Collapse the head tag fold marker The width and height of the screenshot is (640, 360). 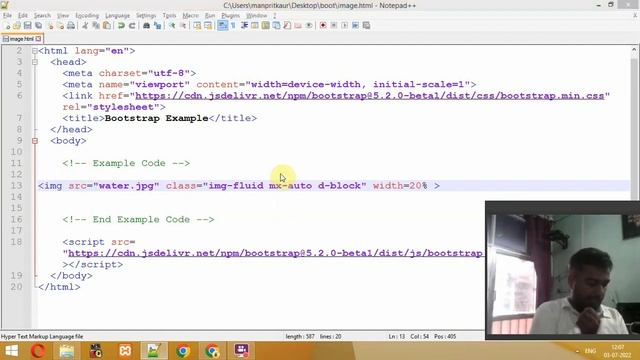35,62
